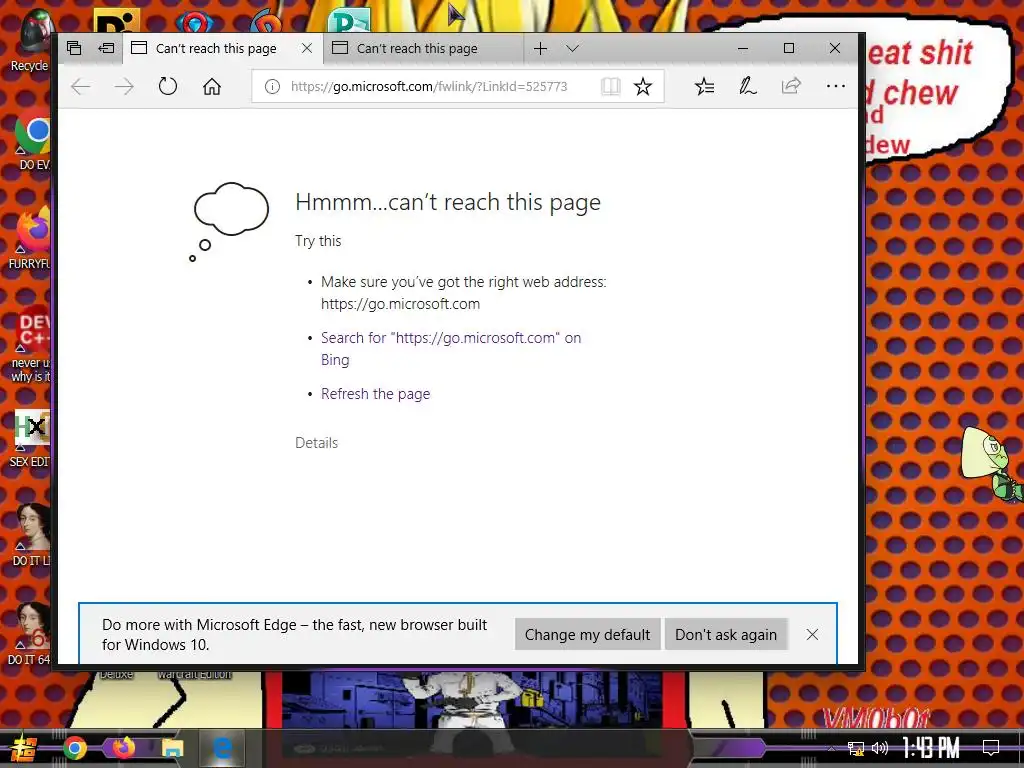Launch Chrome from the taskbar
This screenshot has height=768, width=1024.
click(75, 748)
